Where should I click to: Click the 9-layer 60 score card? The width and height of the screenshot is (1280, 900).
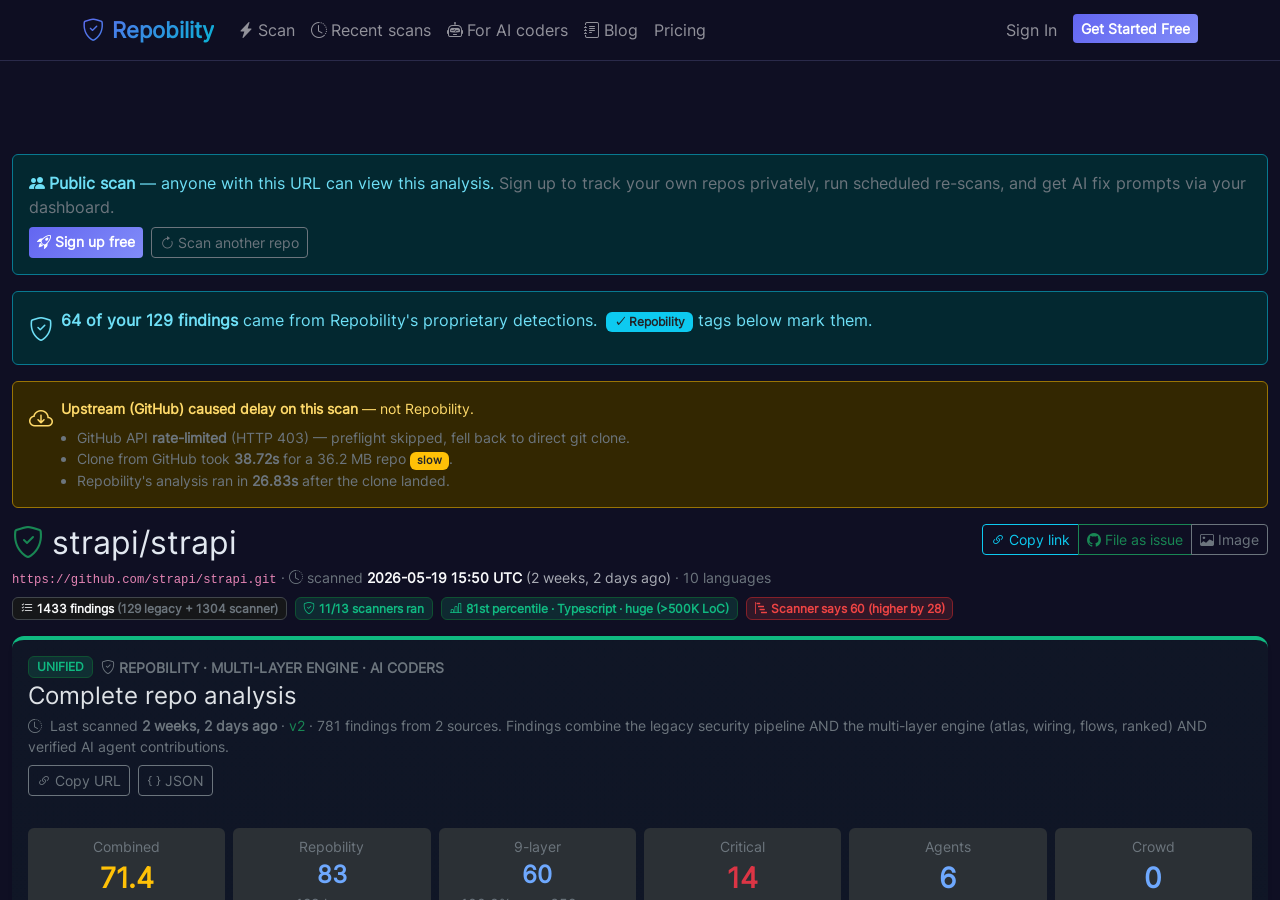coord(537,864)
